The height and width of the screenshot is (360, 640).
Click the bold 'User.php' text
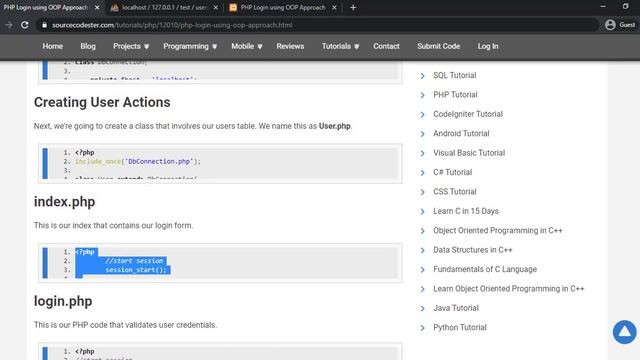click(335, 126)
